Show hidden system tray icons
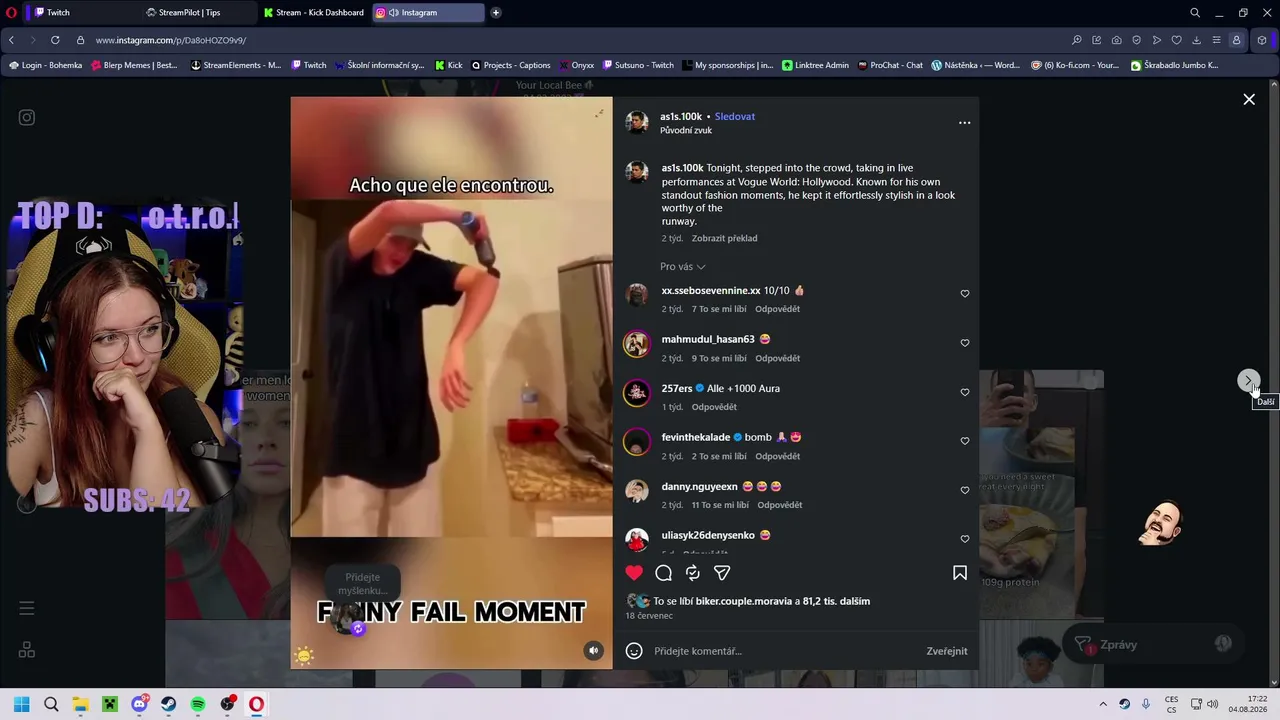The height and width of the screenshot is (720, 1280). 1103,704
